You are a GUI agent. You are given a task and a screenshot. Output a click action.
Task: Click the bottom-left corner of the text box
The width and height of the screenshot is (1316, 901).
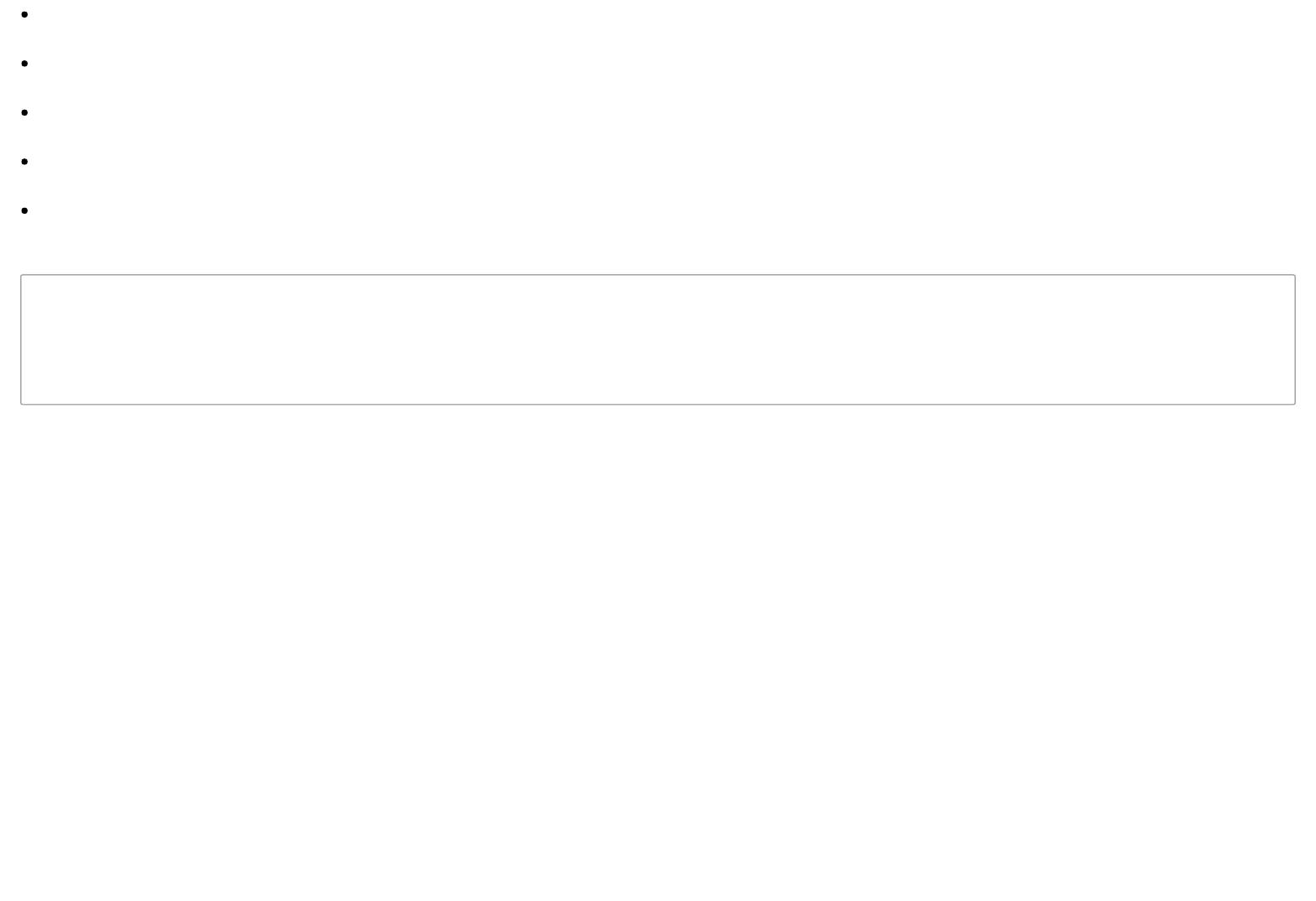coord(21,404)
